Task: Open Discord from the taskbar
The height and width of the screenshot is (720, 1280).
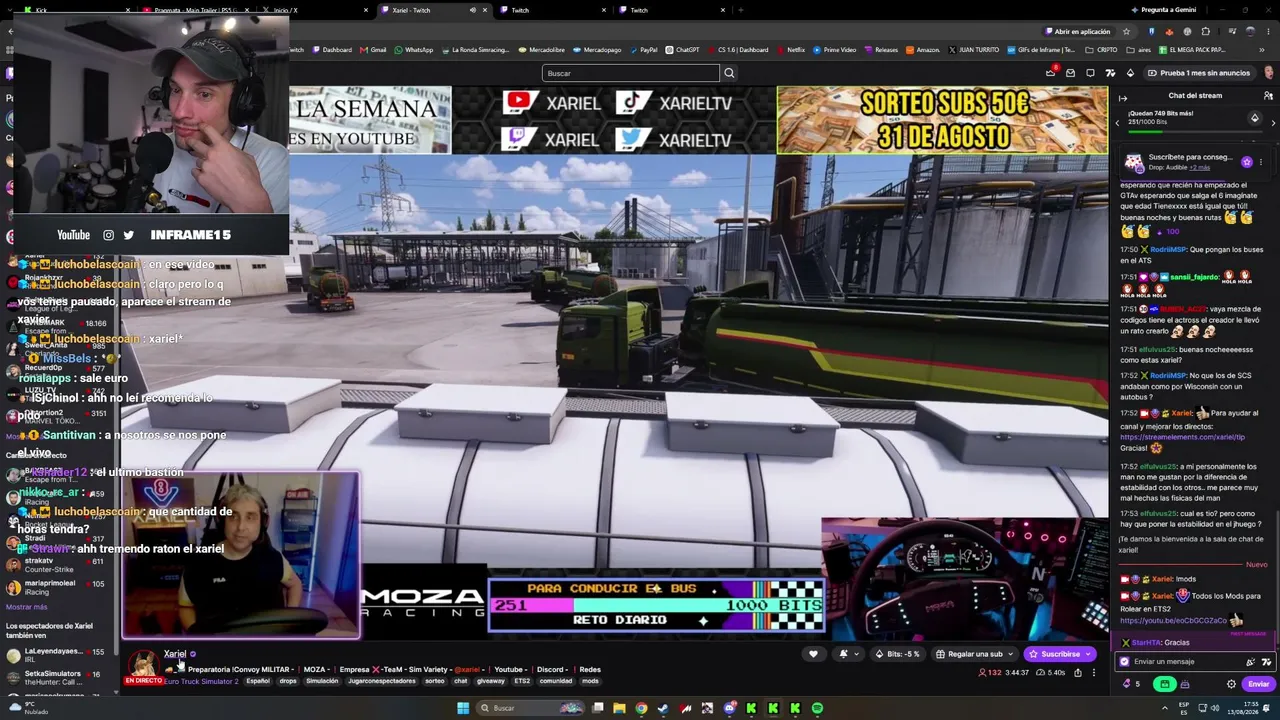Action: click(x=729, y=708)
